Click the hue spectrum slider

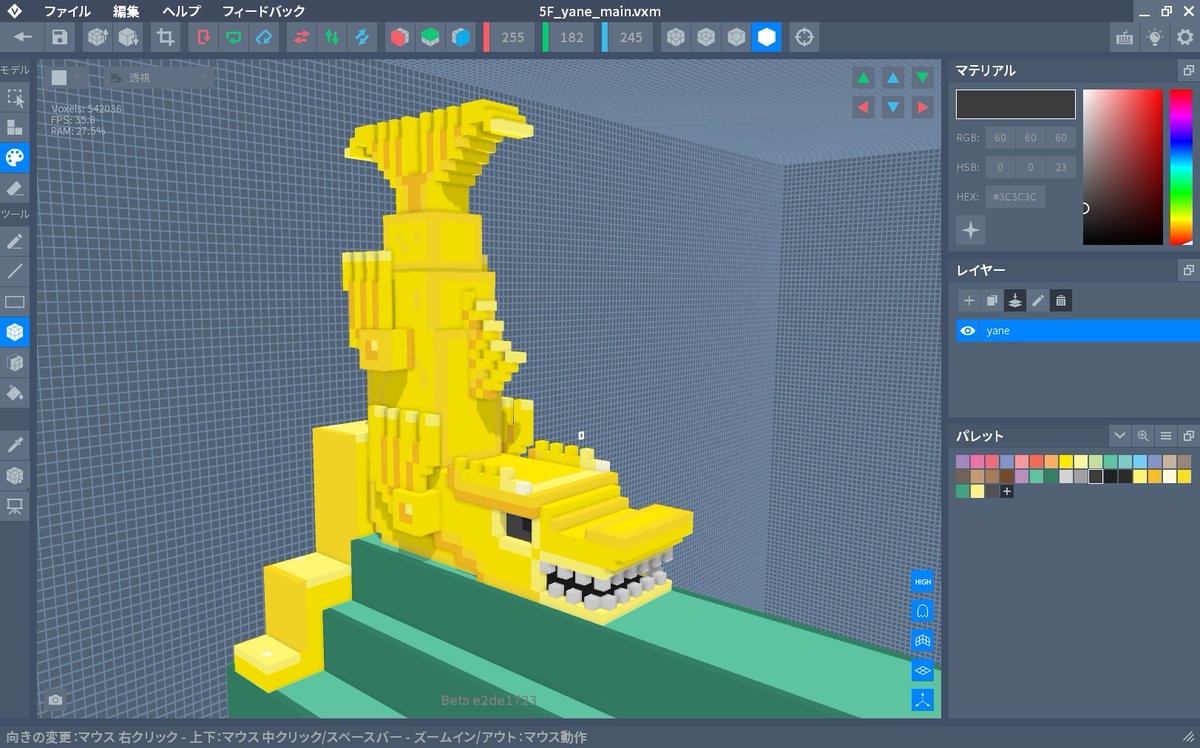(1181, 167)
